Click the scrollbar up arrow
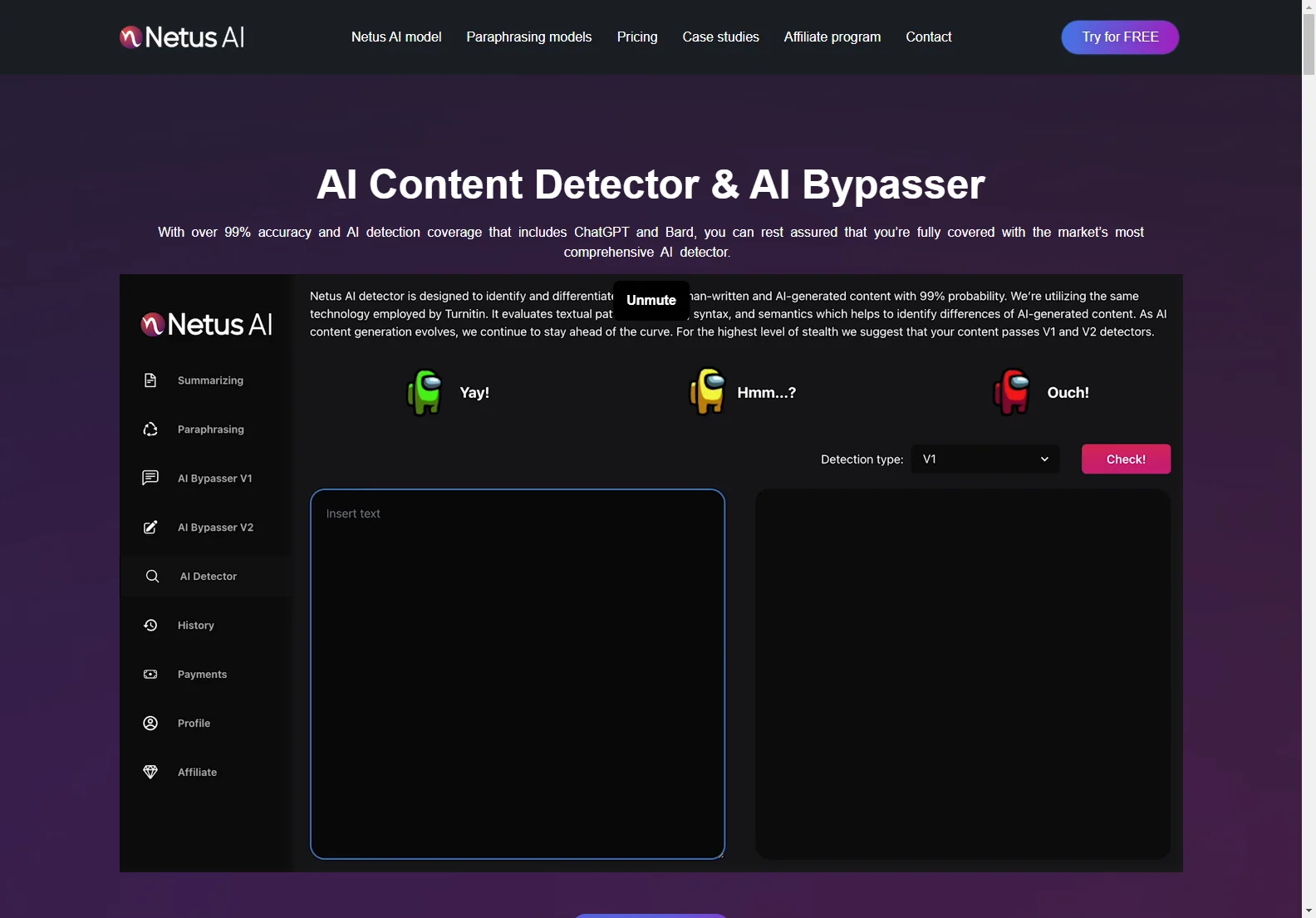 (1309, 7)
